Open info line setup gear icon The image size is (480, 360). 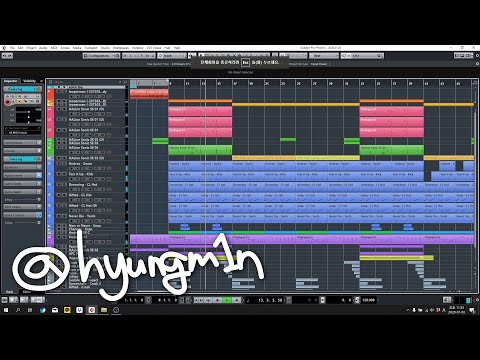(477, 64)
